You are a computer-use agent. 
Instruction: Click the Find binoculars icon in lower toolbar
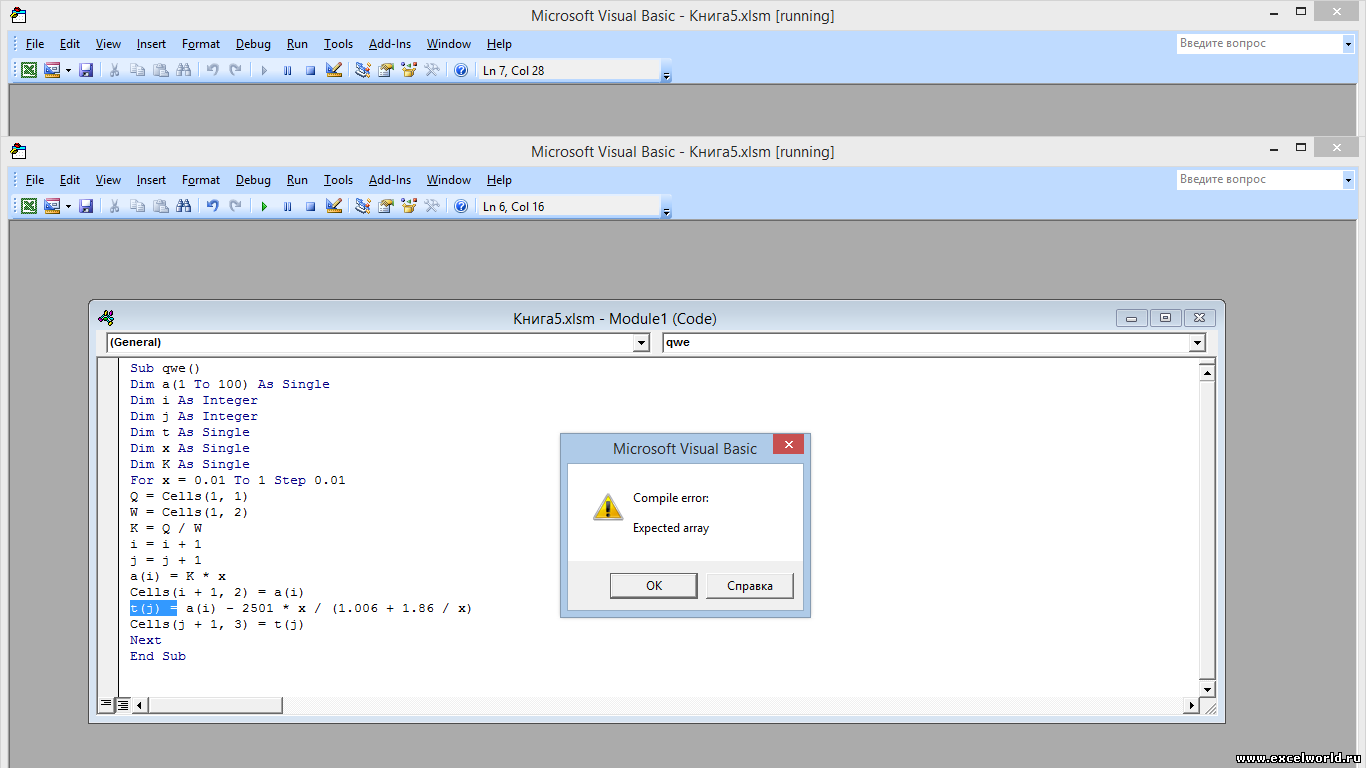click(x=183, y=207)
